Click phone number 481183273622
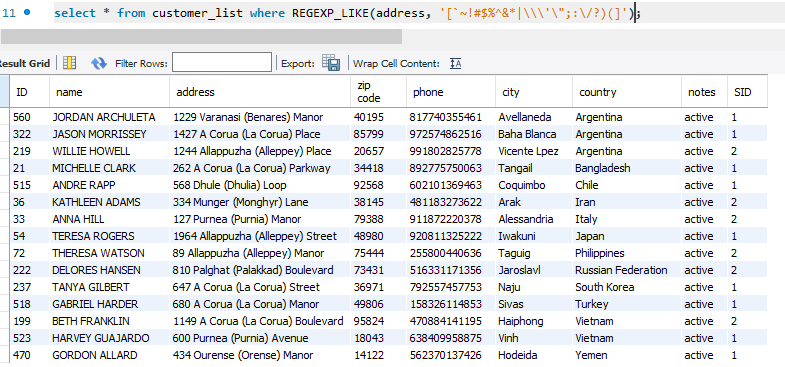The width and height of the screenshot is (785, 367). tap(445, 202)
